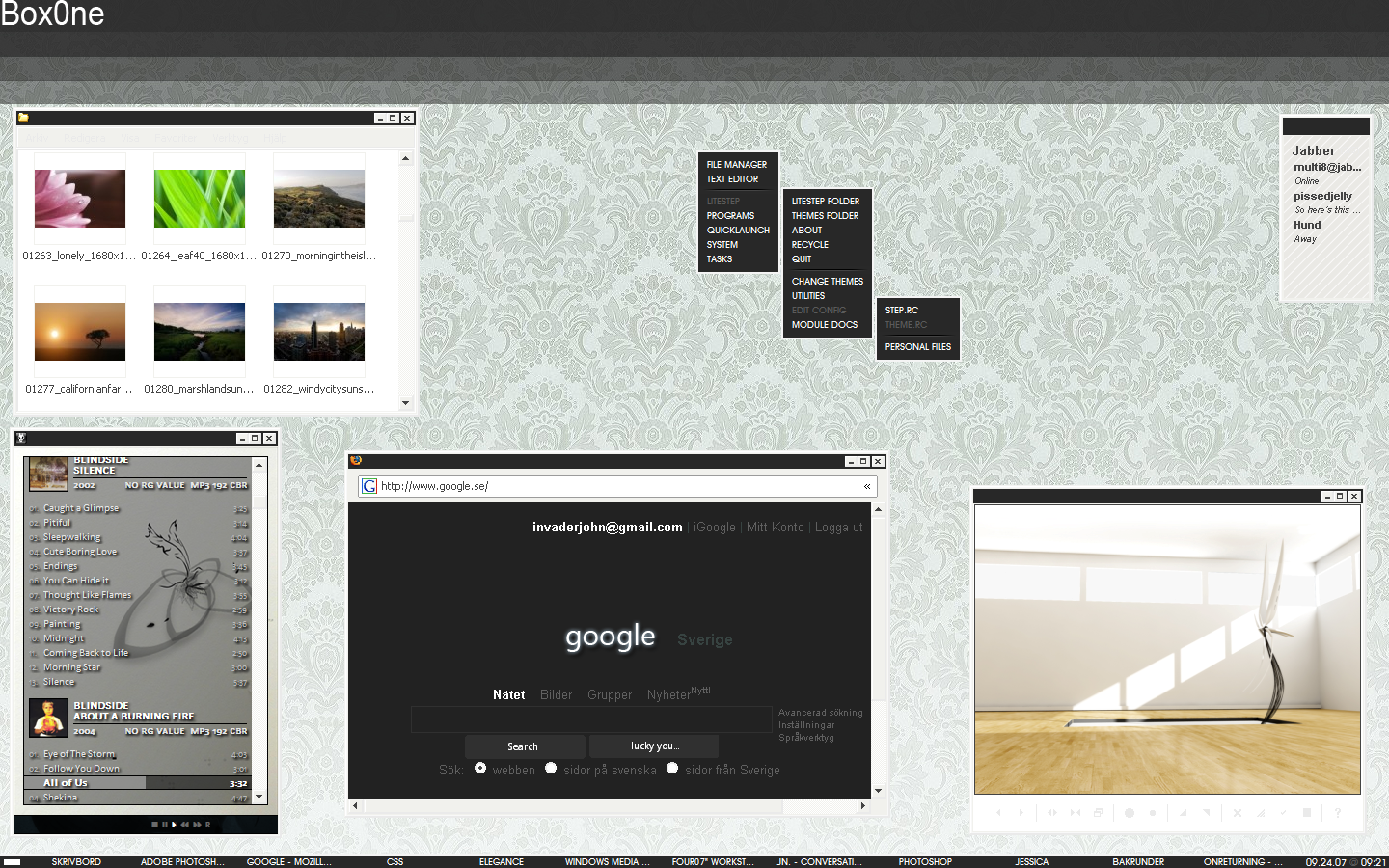Click the 'All of Us' track progress bar
The image size is (1389, 868).
[137, 783]
